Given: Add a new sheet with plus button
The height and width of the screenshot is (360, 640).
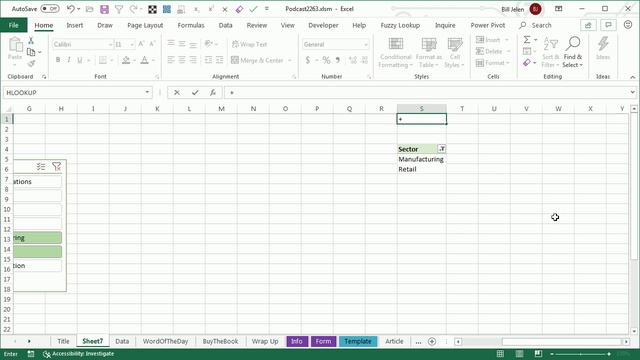Looking at the screenshot, I should coord(432,341).
